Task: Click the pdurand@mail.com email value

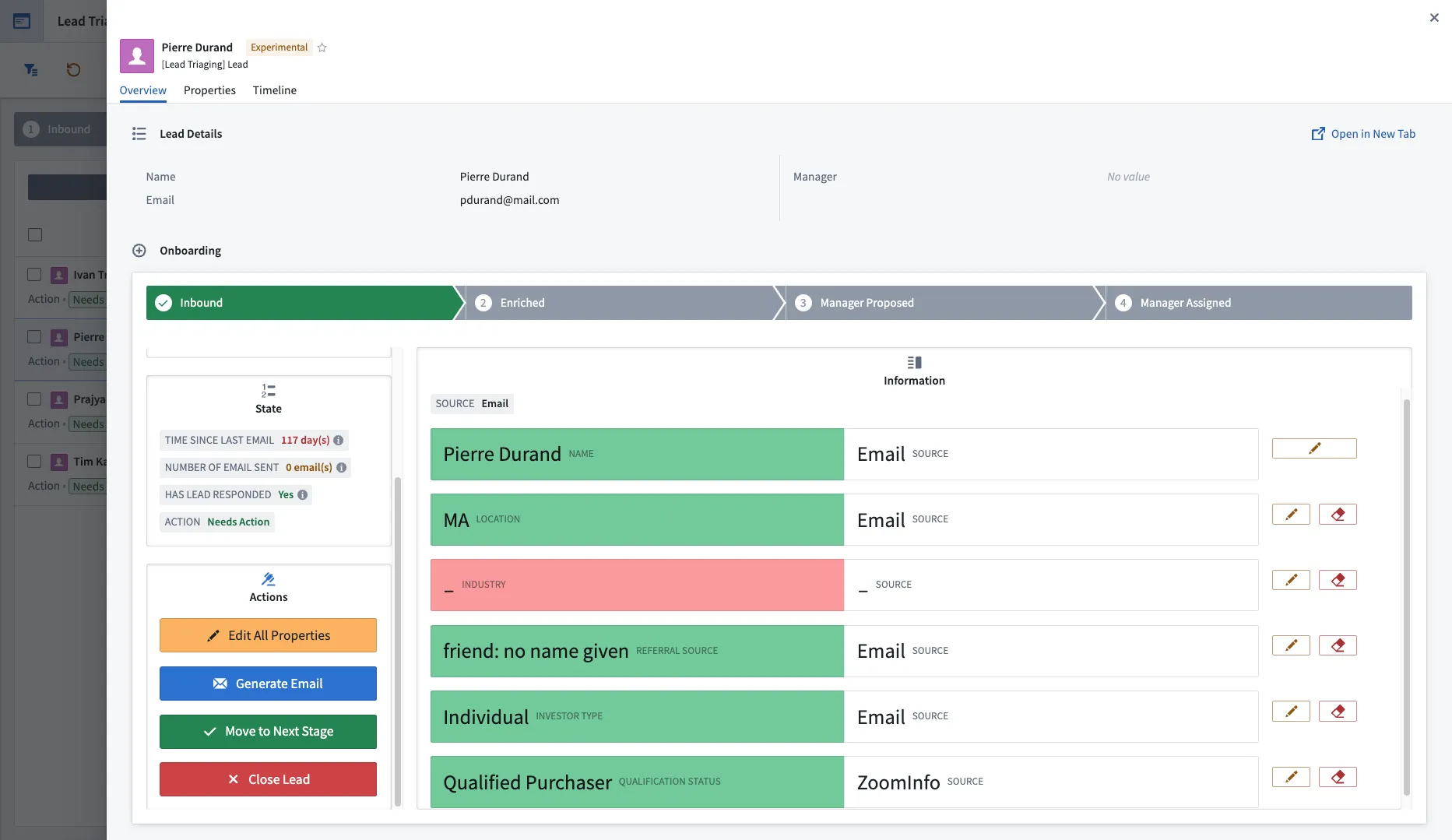Action: [x=509, y=200]
